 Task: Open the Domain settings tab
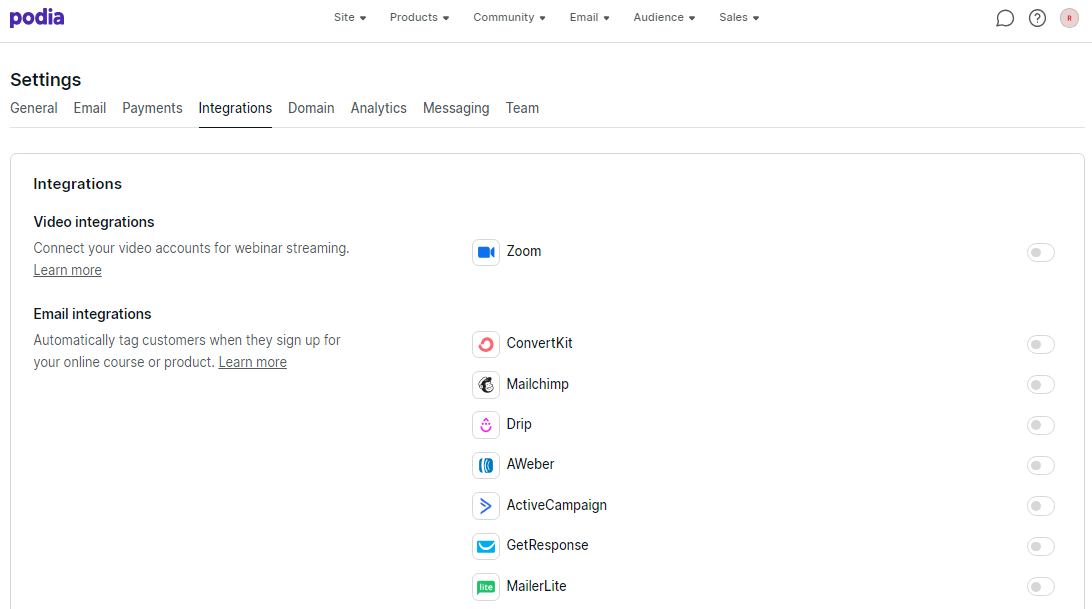(311, 108)
